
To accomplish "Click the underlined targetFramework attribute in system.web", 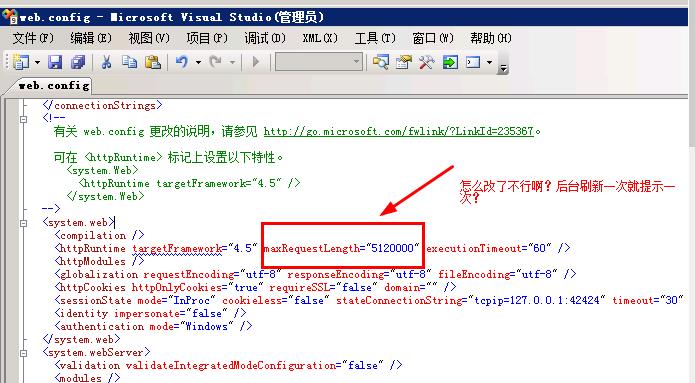I will tap(177, 249).
